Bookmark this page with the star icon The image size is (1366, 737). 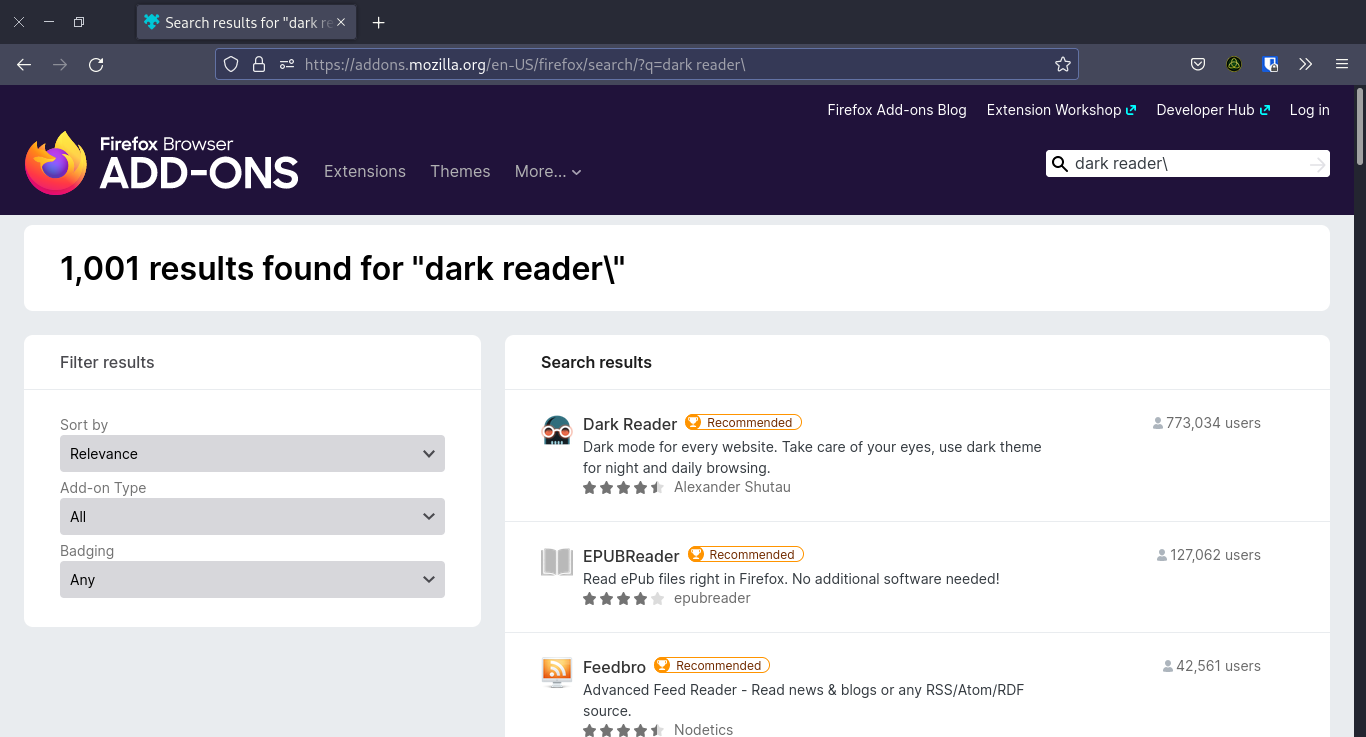(1063, 64)
